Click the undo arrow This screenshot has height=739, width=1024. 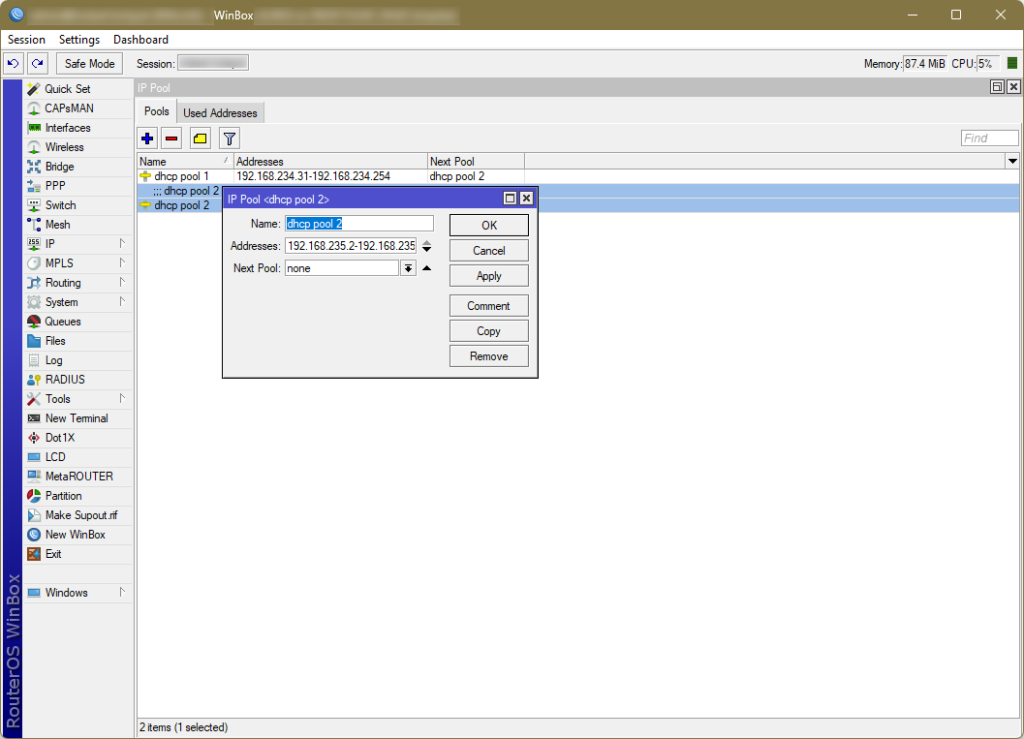click(12, 62)
